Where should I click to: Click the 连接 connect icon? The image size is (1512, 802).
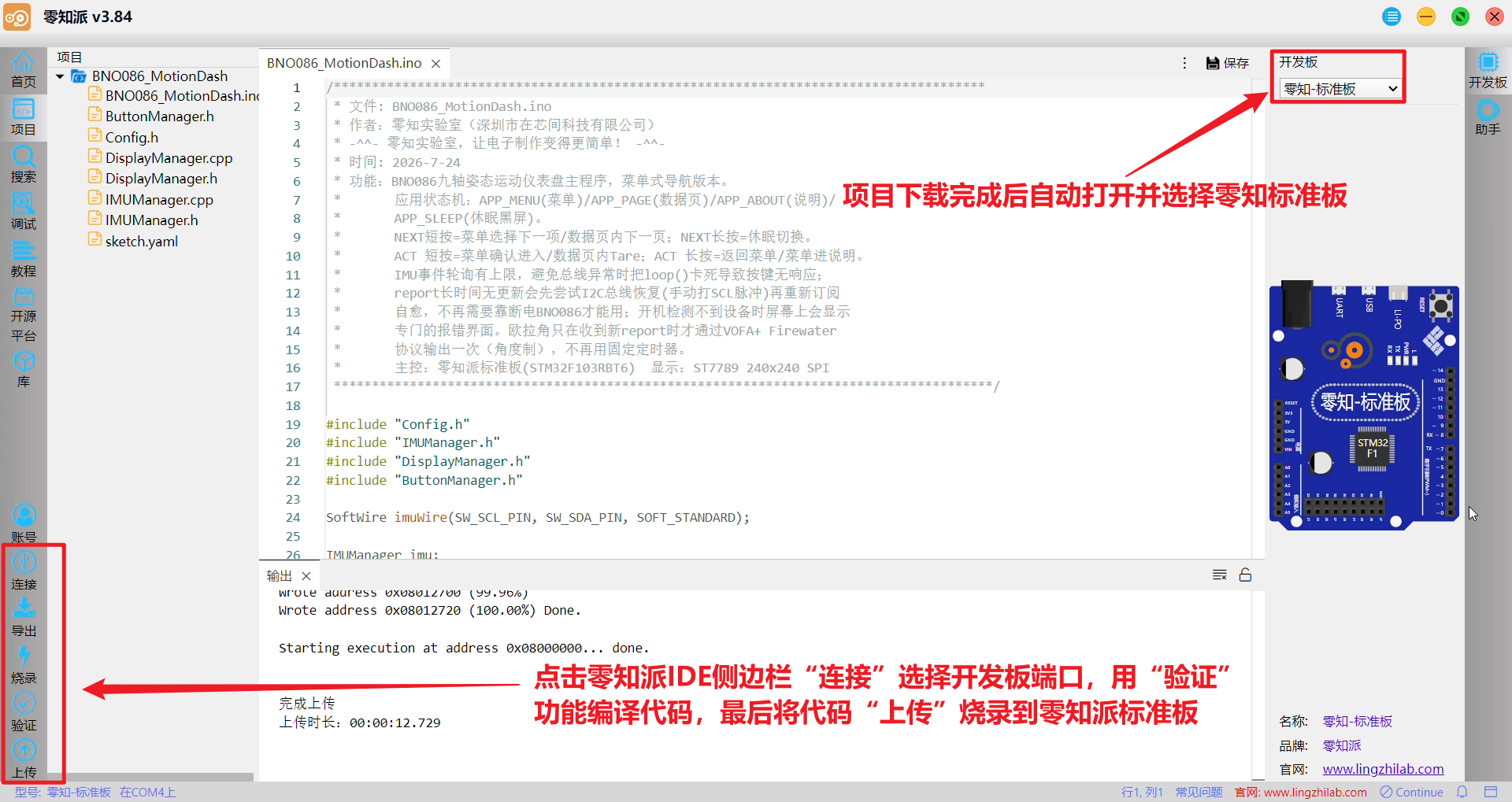[x=24, y=571]
